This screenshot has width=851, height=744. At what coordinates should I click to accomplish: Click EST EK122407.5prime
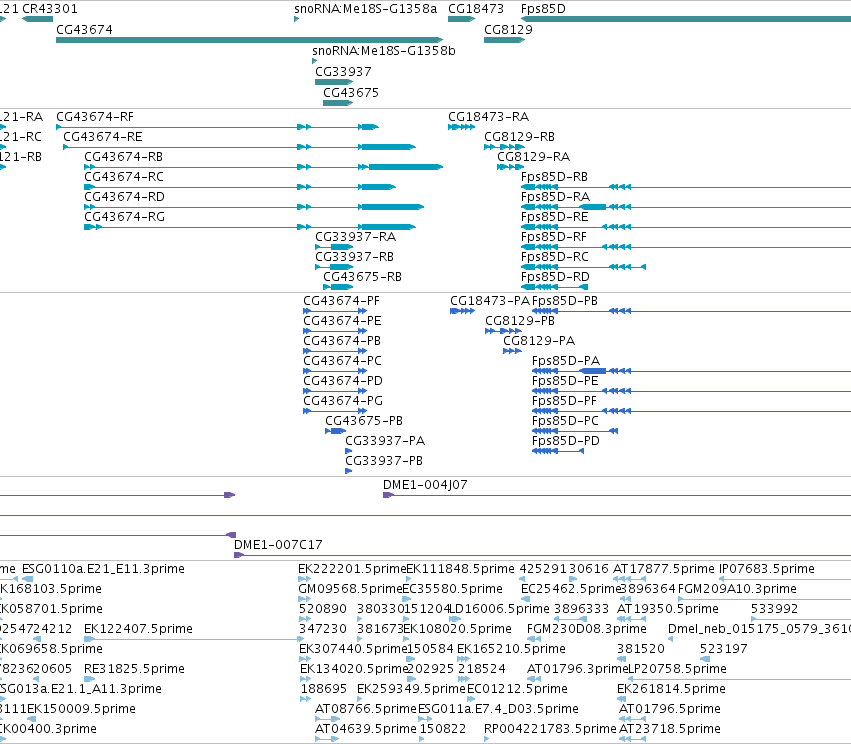click(138, 629)
